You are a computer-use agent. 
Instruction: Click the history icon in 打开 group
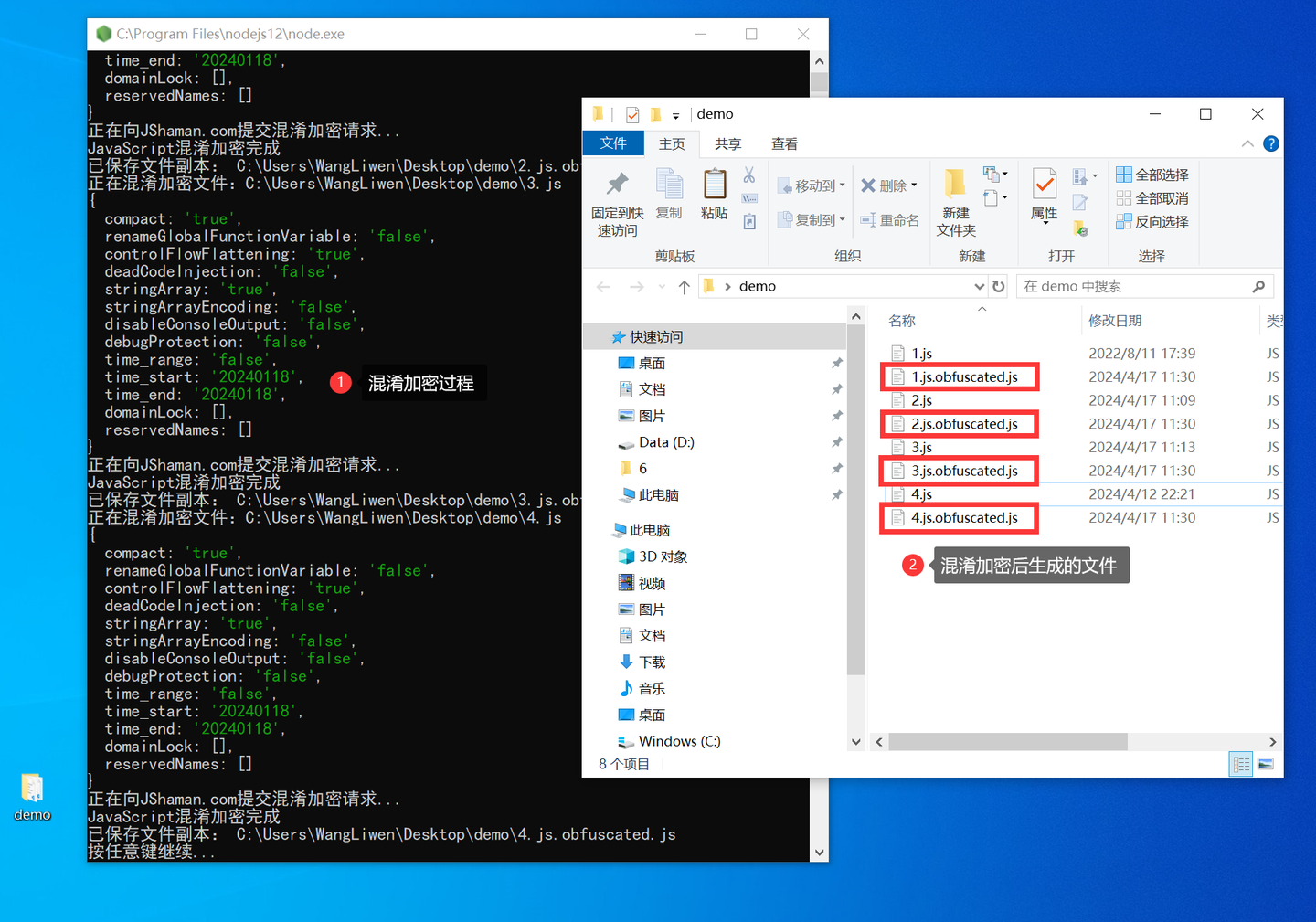[1080, 227]
